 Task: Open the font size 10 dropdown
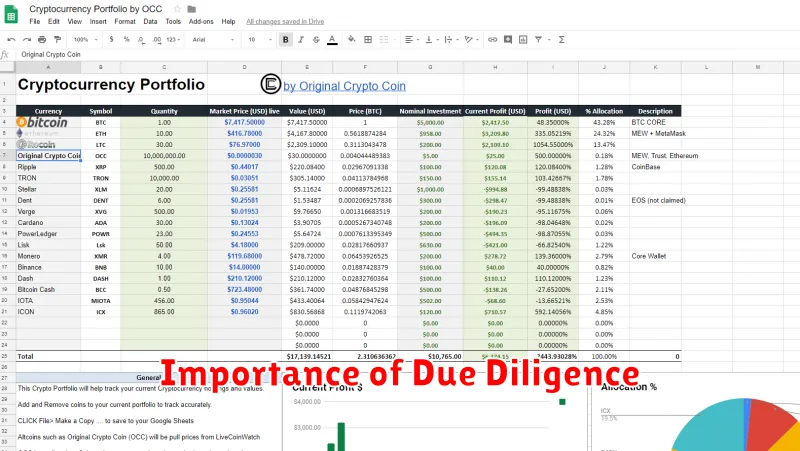pos(260,39)
